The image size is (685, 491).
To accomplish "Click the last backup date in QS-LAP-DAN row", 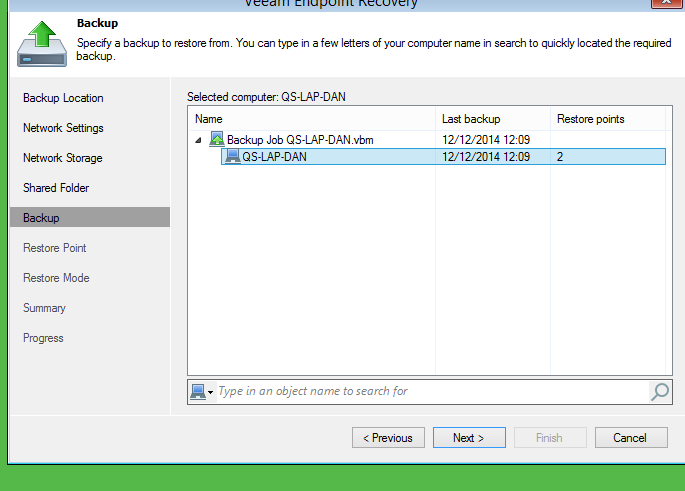I will click(486, 157).
